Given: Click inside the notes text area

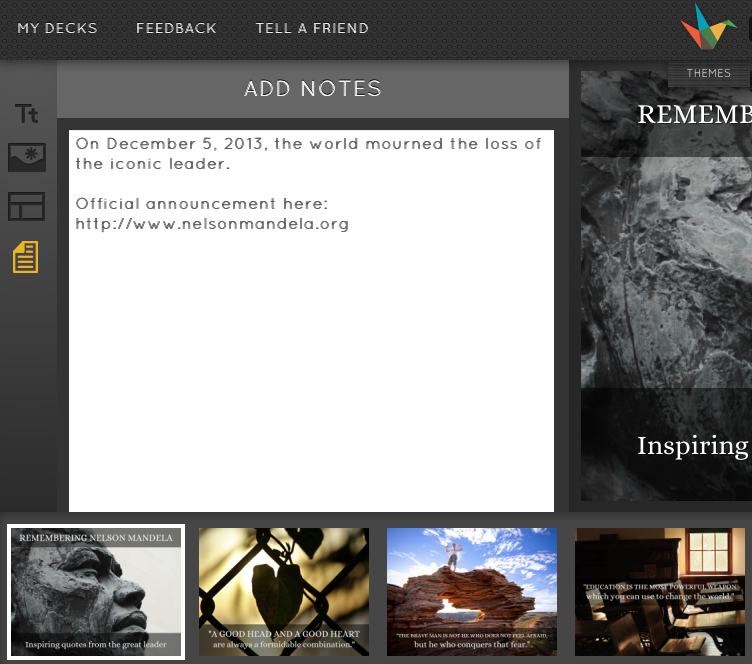Looking at the screenshot, I should click(x=311, y=320).
